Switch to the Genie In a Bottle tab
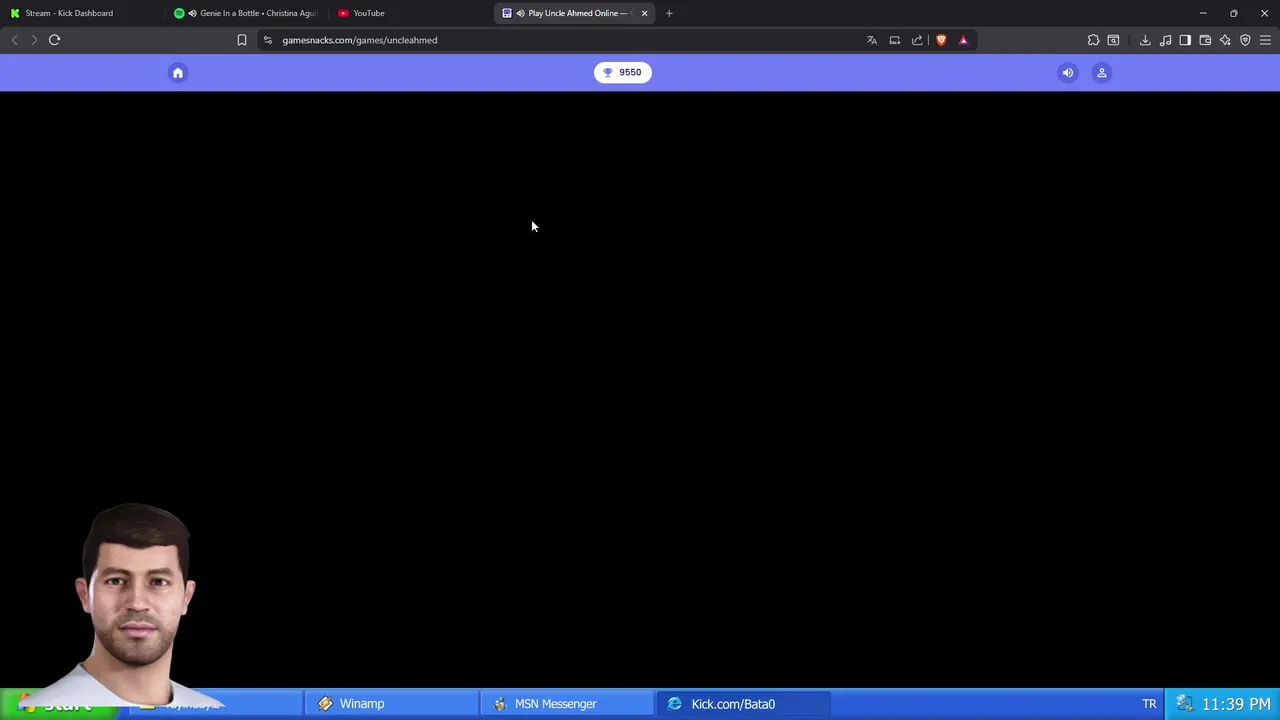The image size is (1280, 720). pos(247,13)
